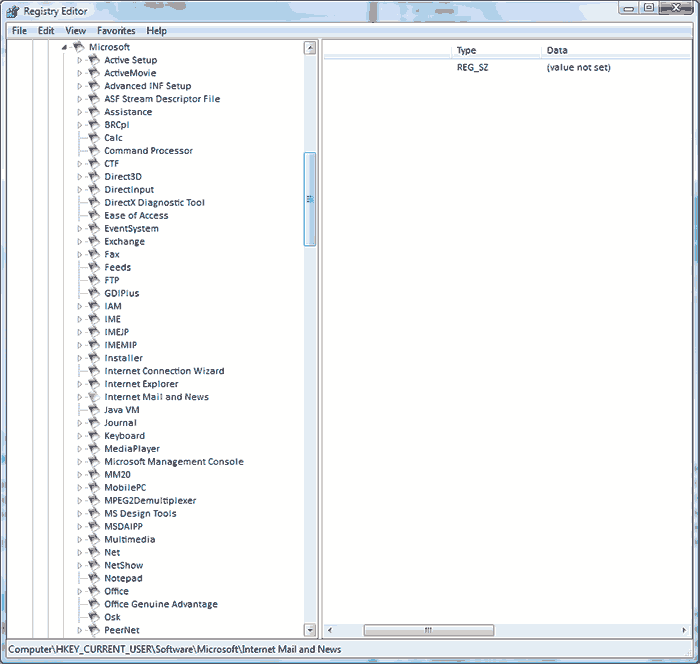Select the IMEMIP key
The width and height of the screenshot is (700, 664).
(x=121, y=345)
